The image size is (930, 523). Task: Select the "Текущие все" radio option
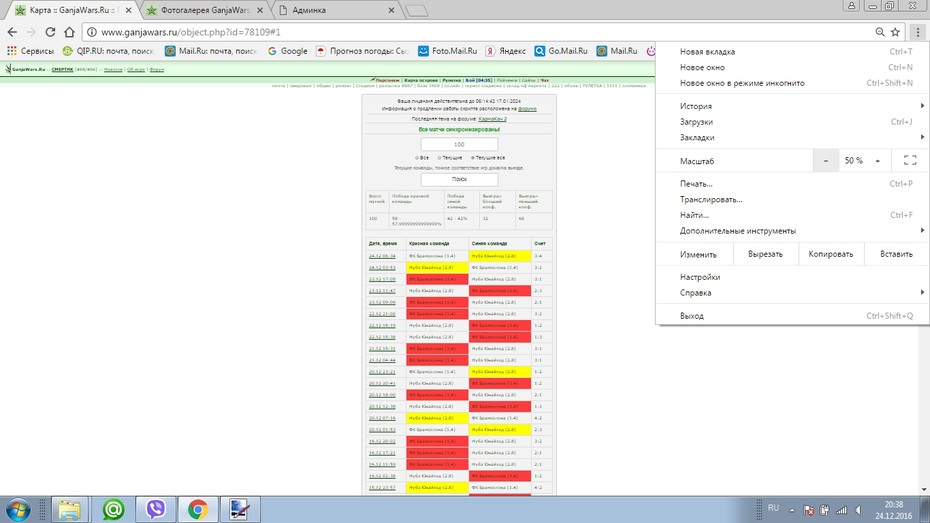click(473, 158)
